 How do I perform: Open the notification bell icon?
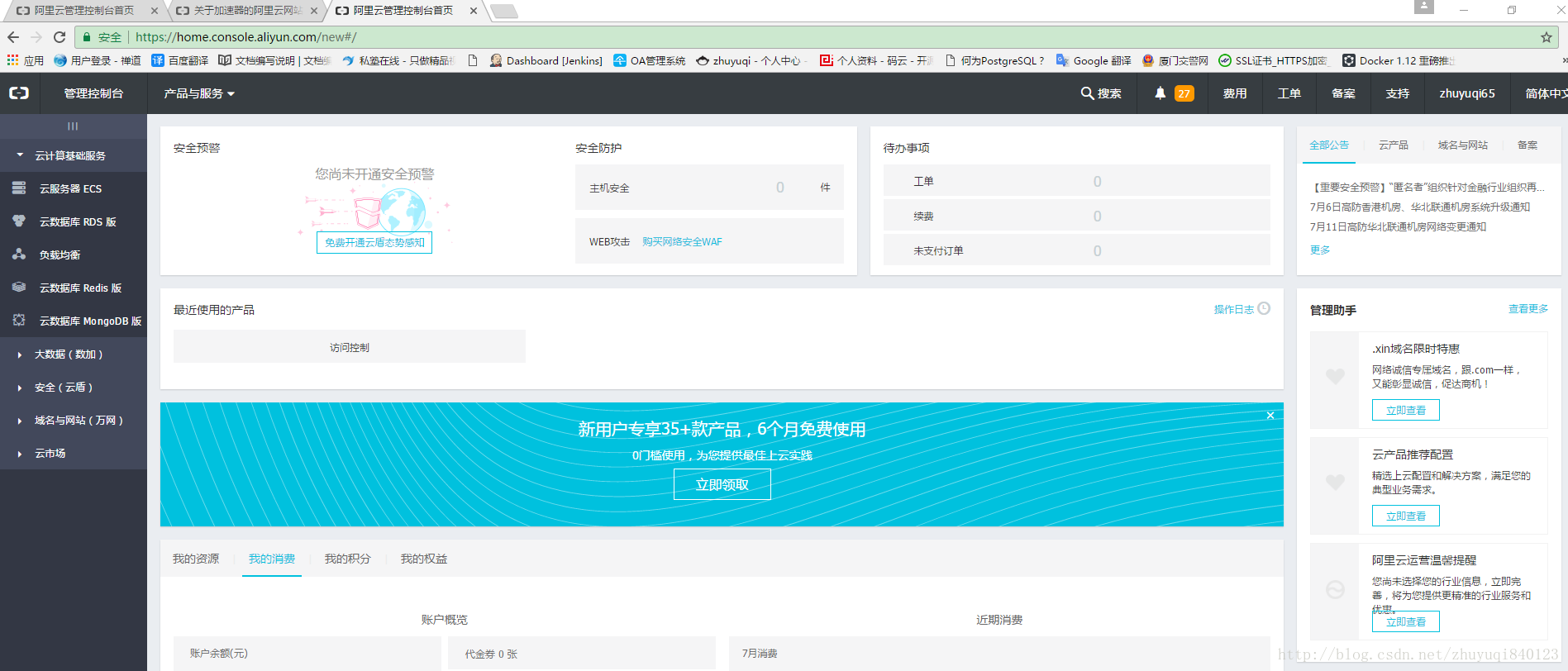coord(1161,93)
